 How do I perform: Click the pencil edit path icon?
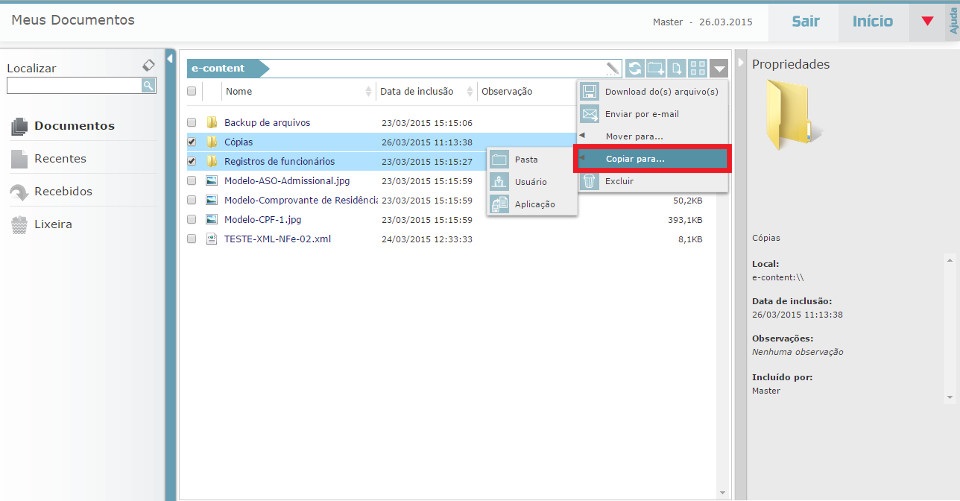pos(613,69)
